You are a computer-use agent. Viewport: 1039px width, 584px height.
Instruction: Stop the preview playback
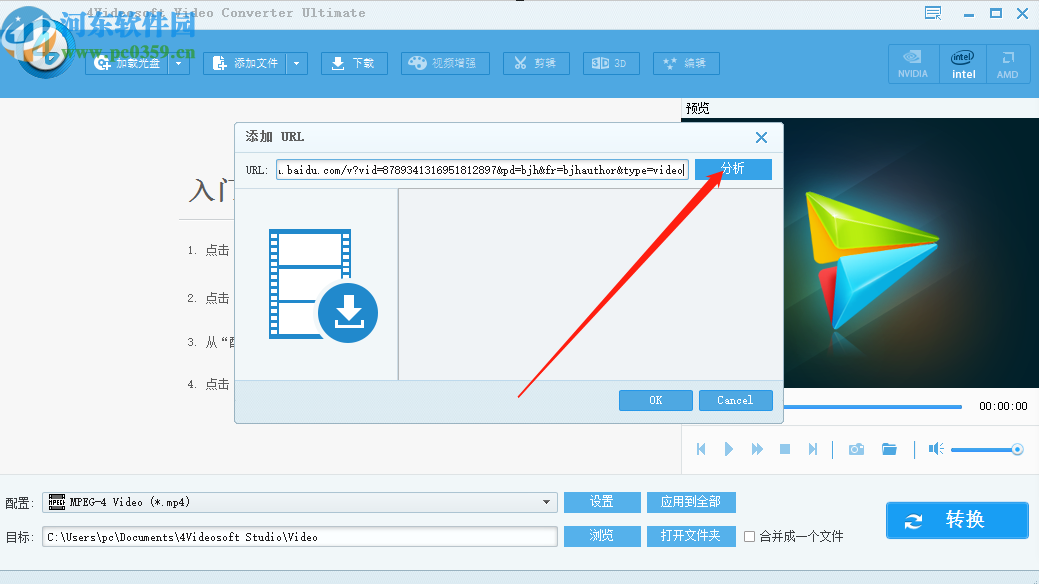[785, 449]
